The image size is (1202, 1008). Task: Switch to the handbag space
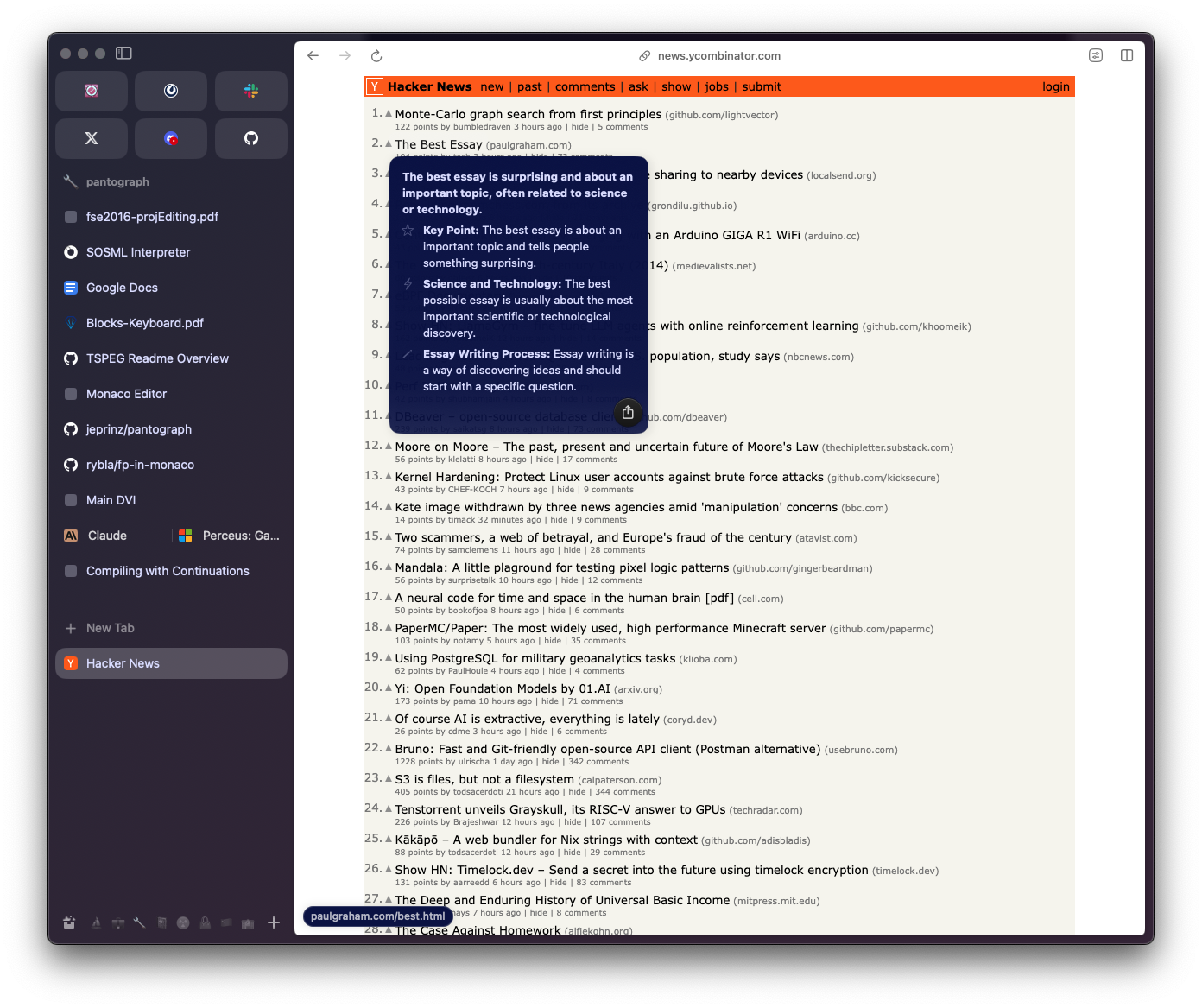(206, 922)
